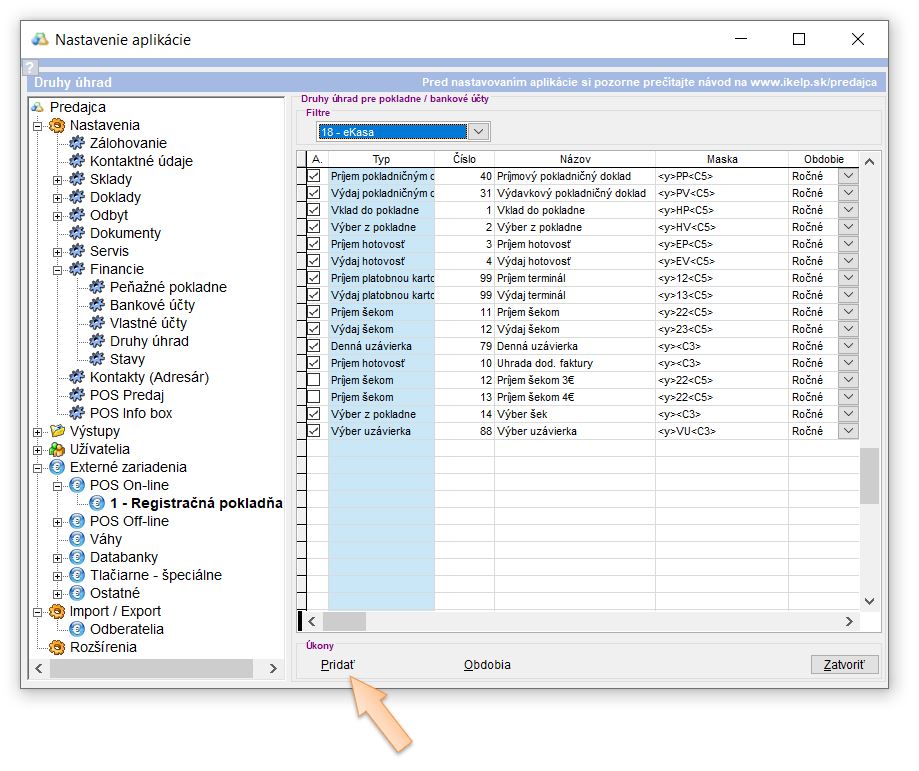
Task: Click the folder icon next to Výstupy
Action: 57,431
